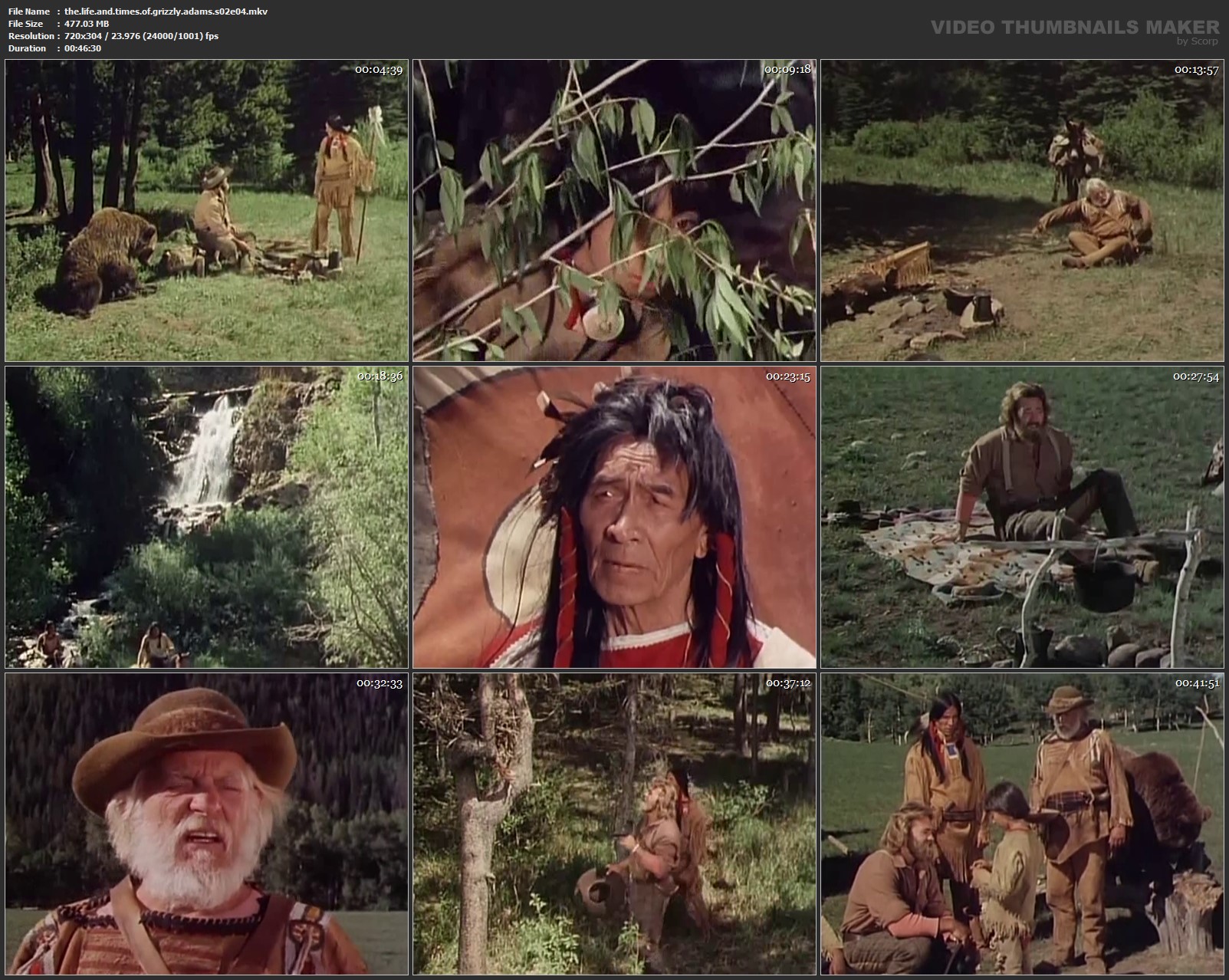The image size is (1229, 980).
Task: Click the 00:27:54 timestamp
Action: pos(1195,377)
